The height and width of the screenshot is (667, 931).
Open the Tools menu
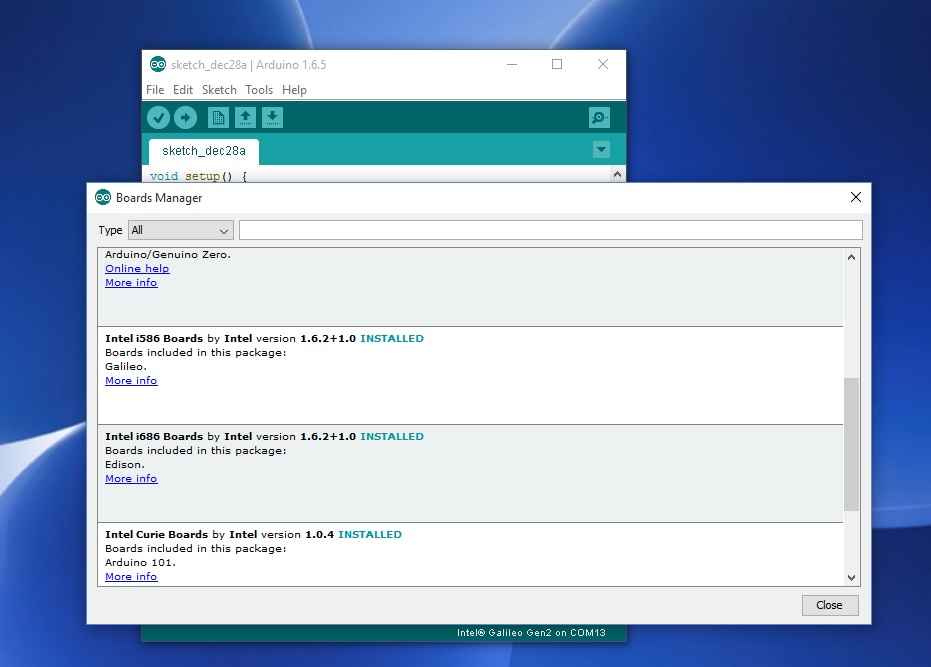(x=259, y=90)
